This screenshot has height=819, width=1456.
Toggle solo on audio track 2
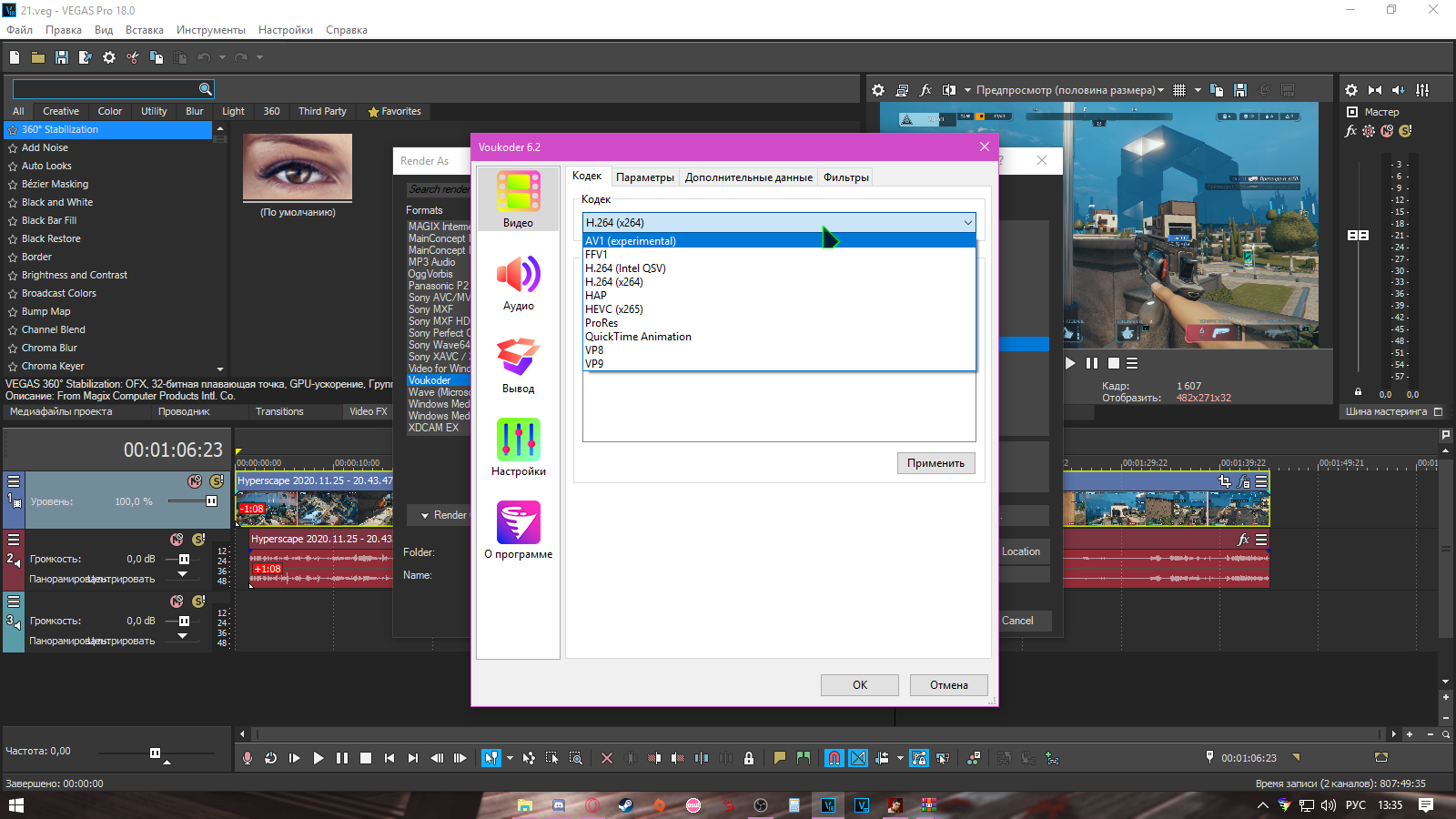[198, 540]
